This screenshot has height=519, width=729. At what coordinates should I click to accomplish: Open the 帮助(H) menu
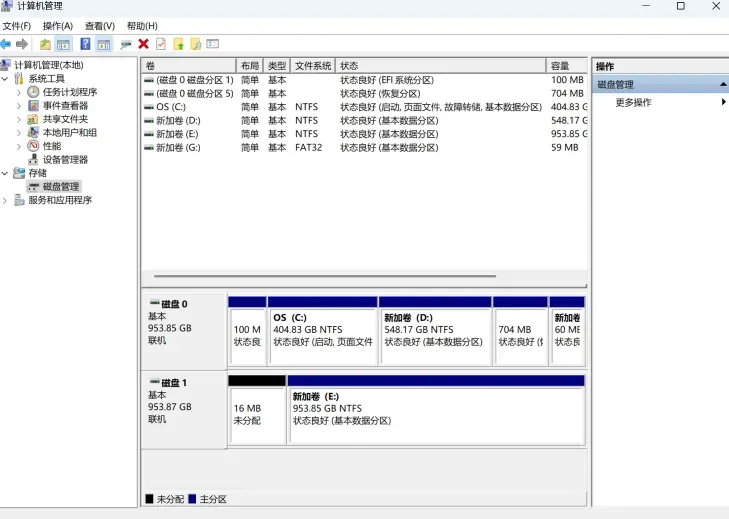(142, 26)
